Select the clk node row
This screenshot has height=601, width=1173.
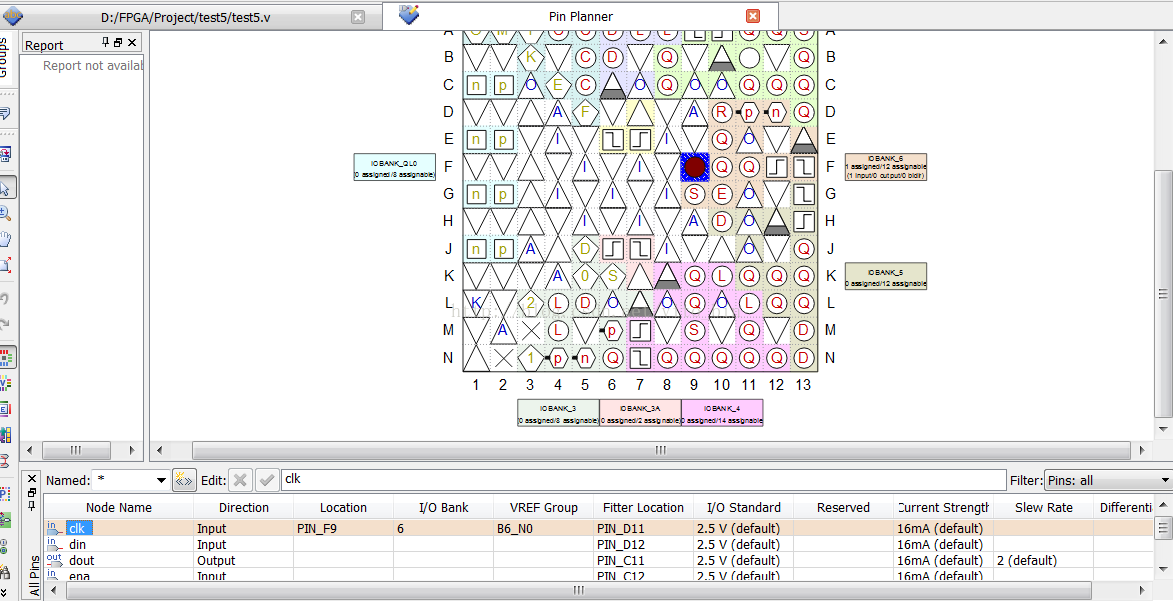598,528
